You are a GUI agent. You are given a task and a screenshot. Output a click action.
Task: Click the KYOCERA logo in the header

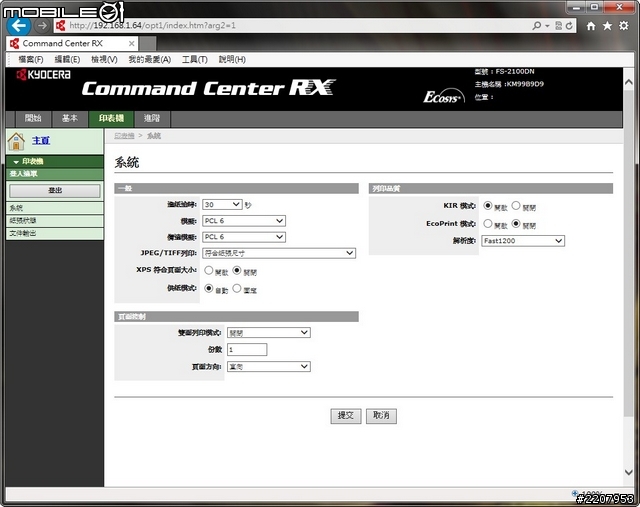[43, 75]
